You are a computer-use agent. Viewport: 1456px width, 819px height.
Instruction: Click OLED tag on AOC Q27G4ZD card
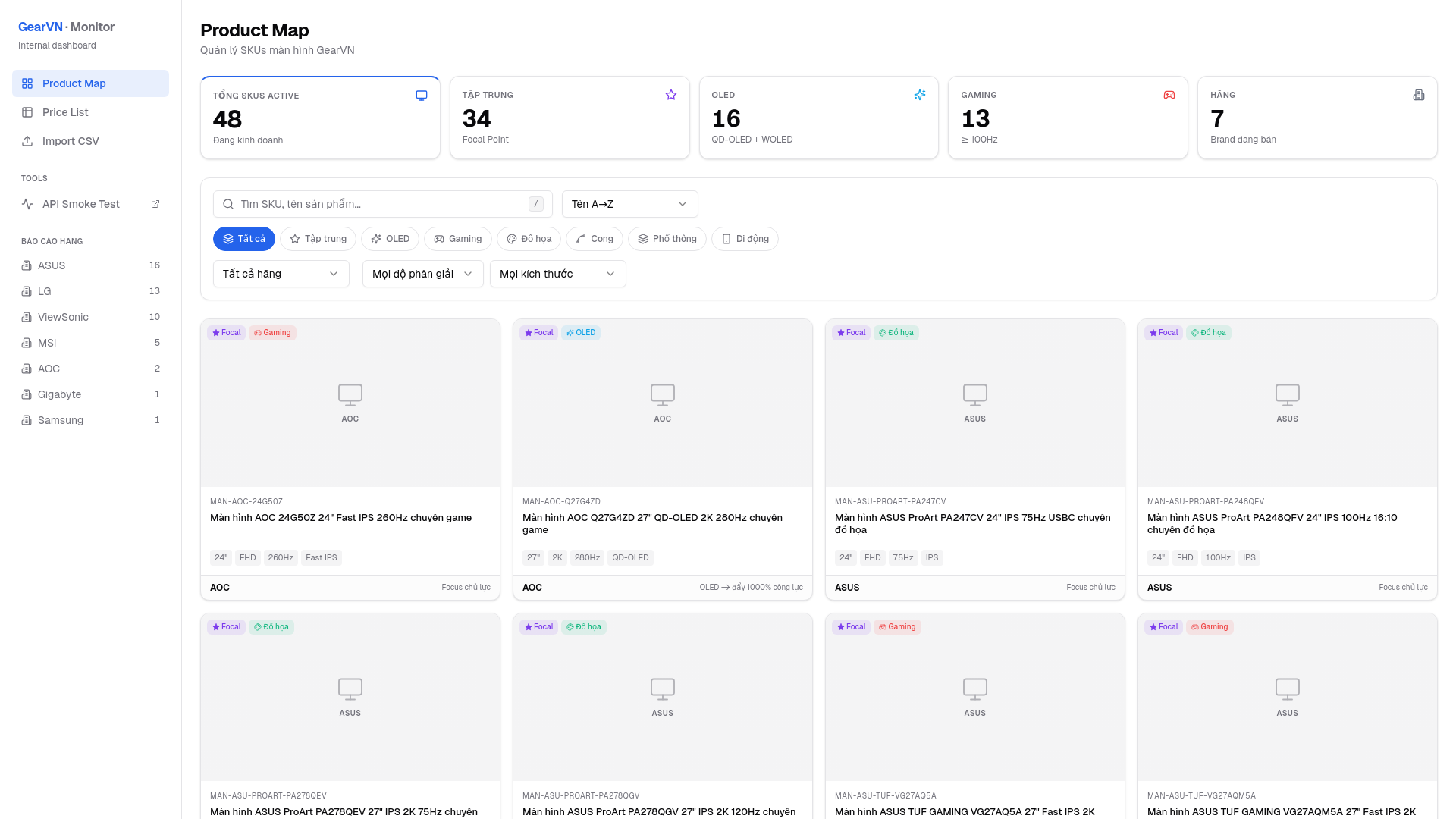coord(581,332)
